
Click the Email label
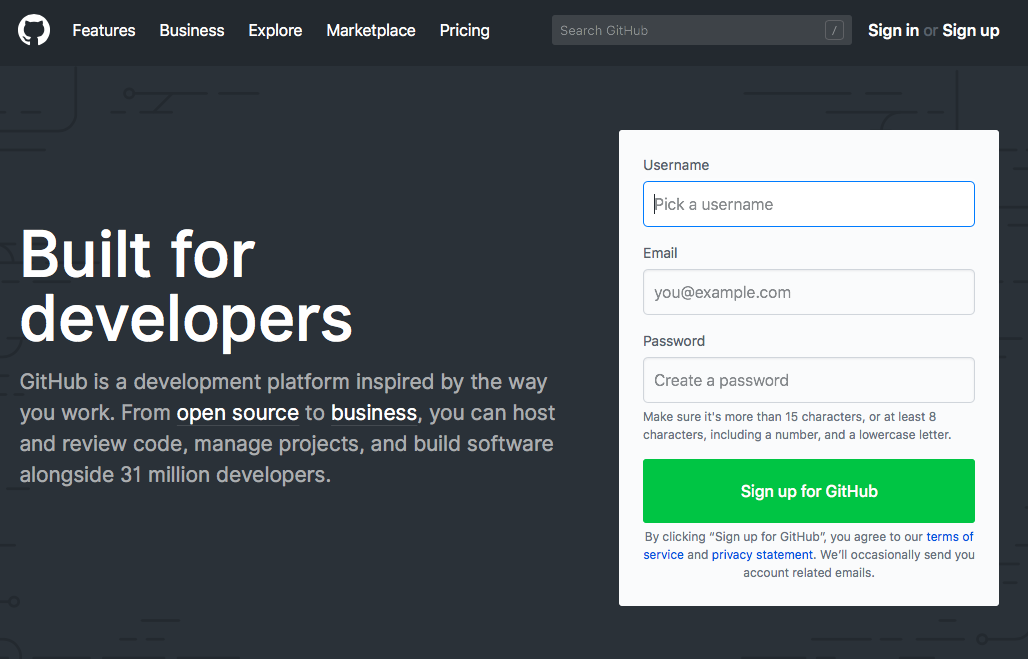pyautogui.click(x=660, y=253)
